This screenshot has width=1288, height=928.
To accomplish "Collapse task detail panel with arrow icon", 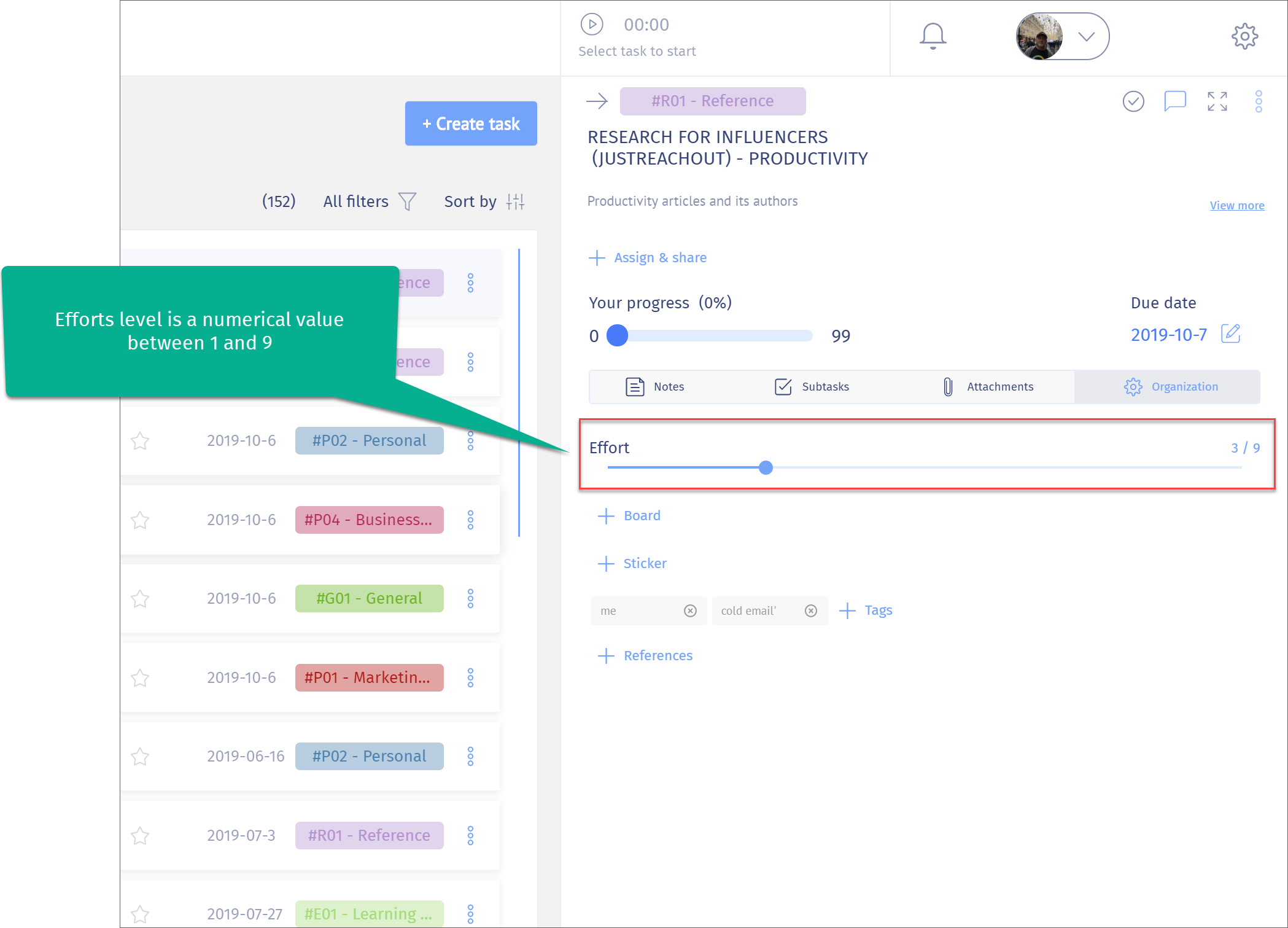I will (597, 101).
